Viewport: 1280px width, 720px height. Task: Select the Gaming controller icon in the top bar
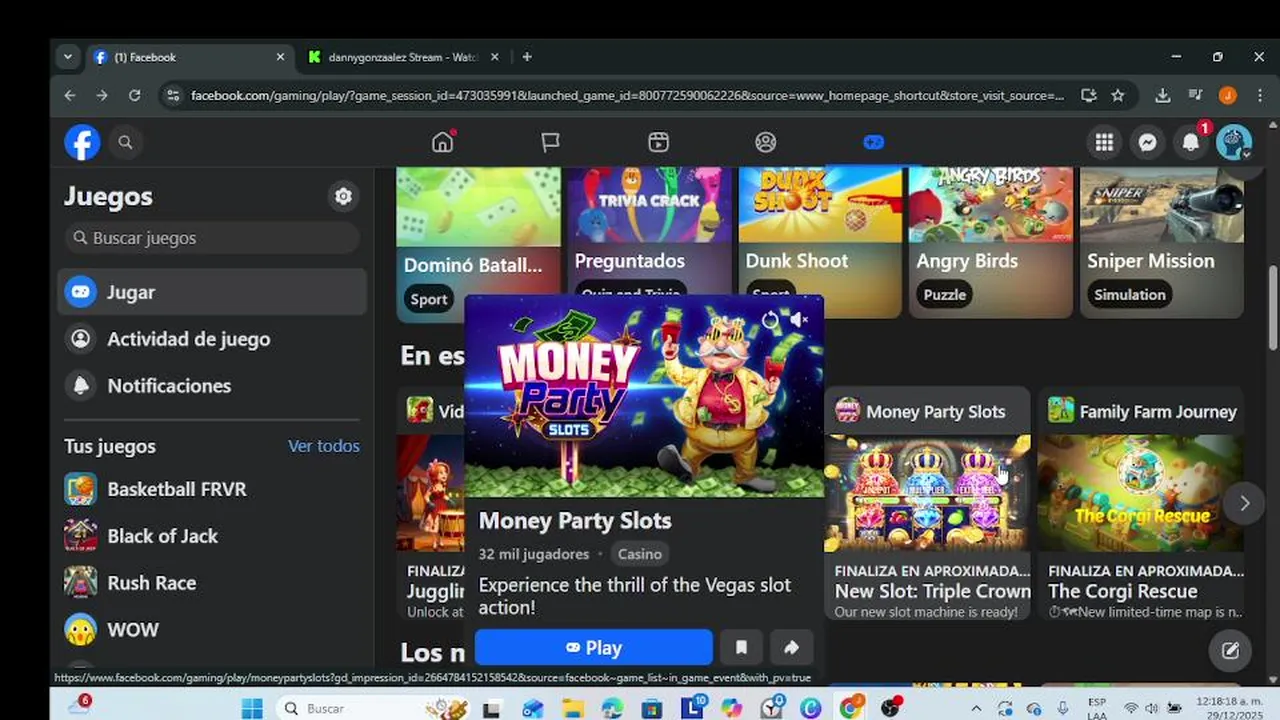coord(873,142)
